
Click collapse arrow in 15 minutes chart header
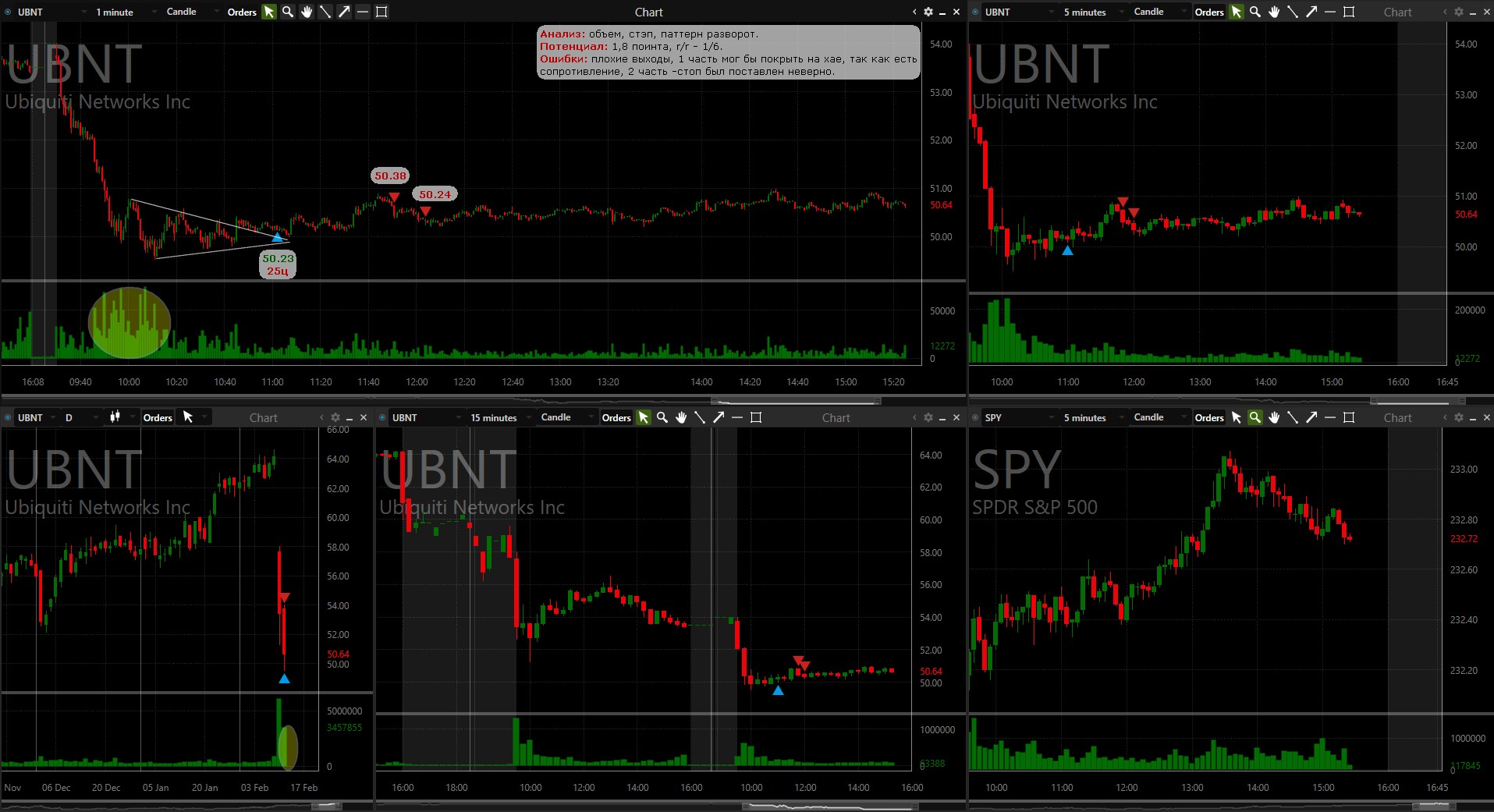(914, 417)
